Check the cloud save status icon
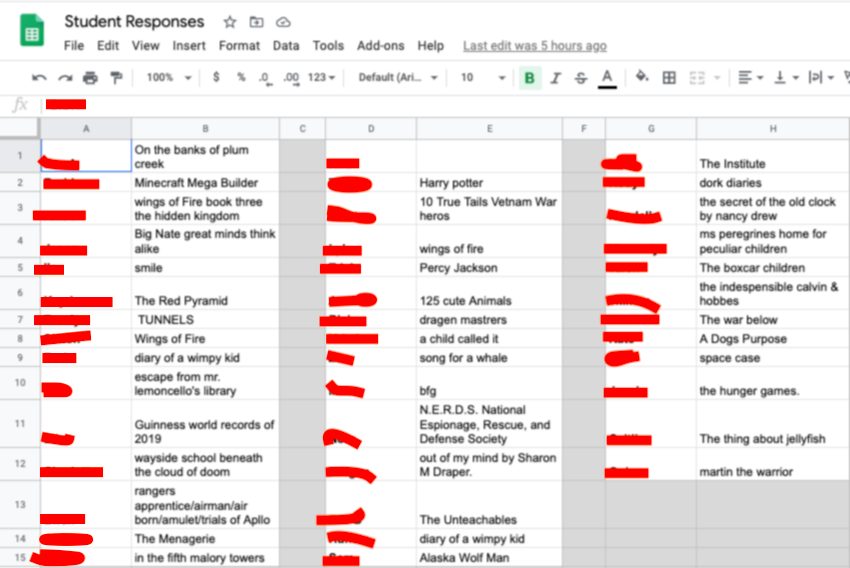 284,22
